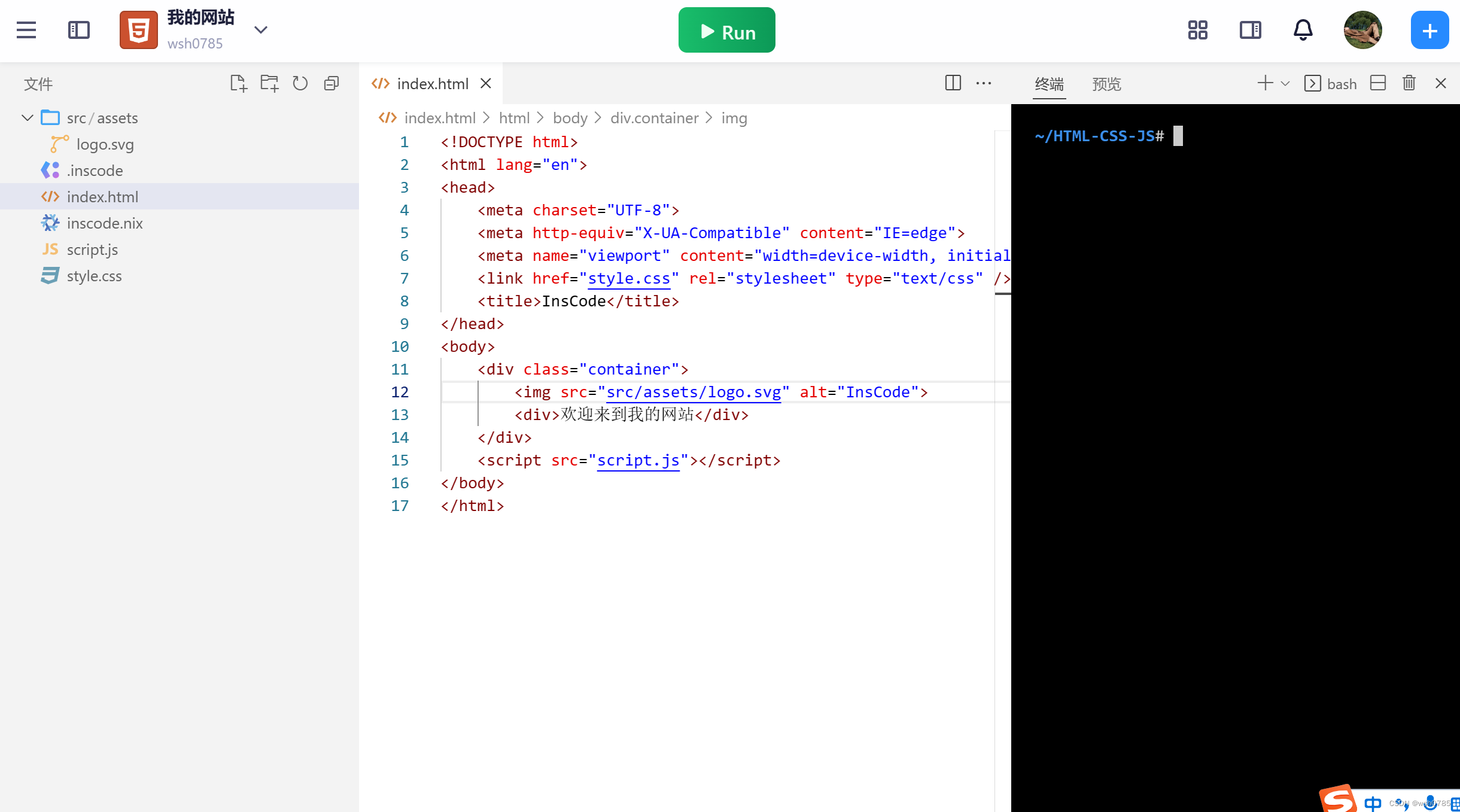Open script.js file
Viewport: 1460px width, 812px height.
[x=92, y=250]
